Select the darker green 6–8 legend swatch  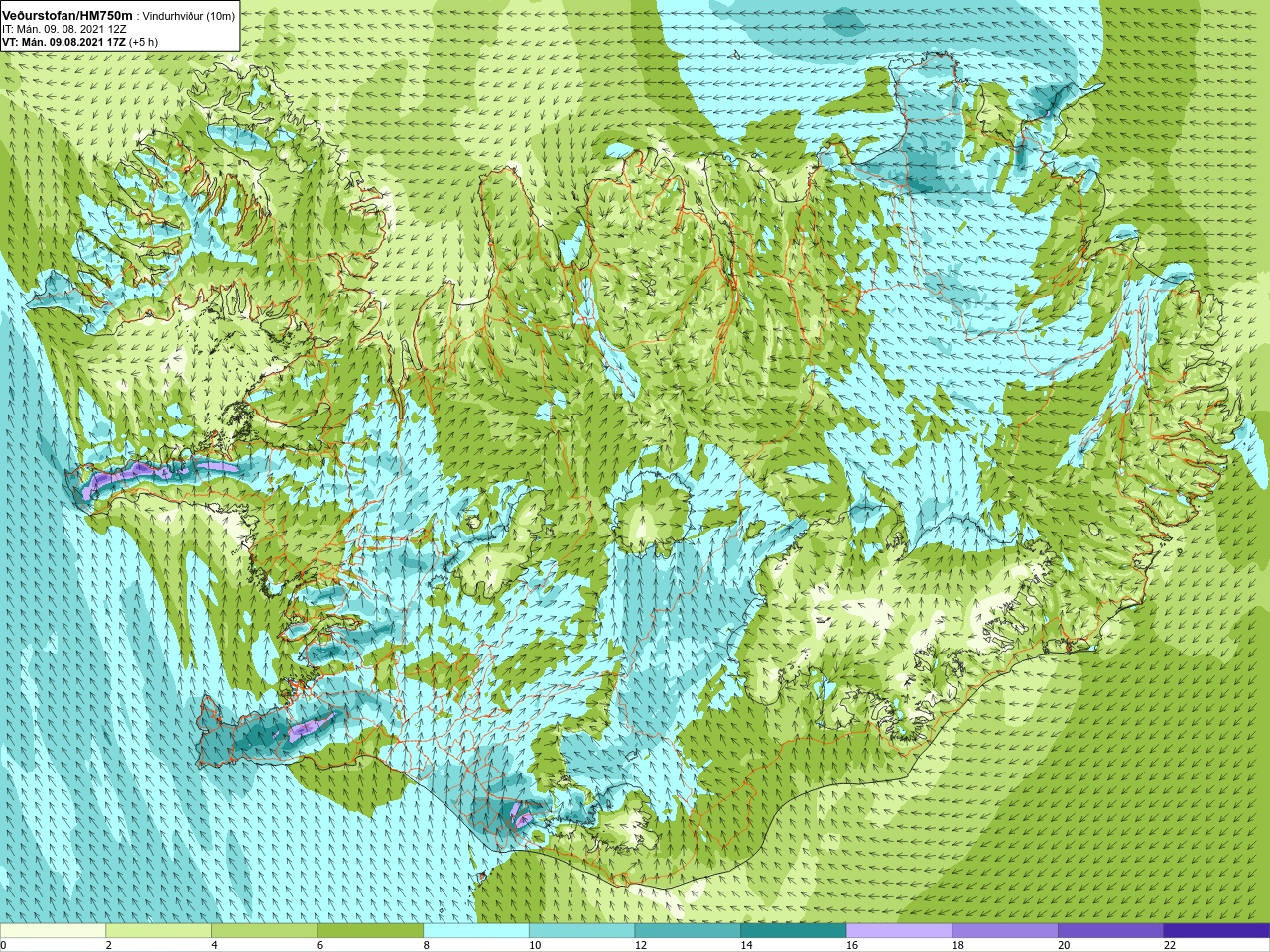(370, 931)
